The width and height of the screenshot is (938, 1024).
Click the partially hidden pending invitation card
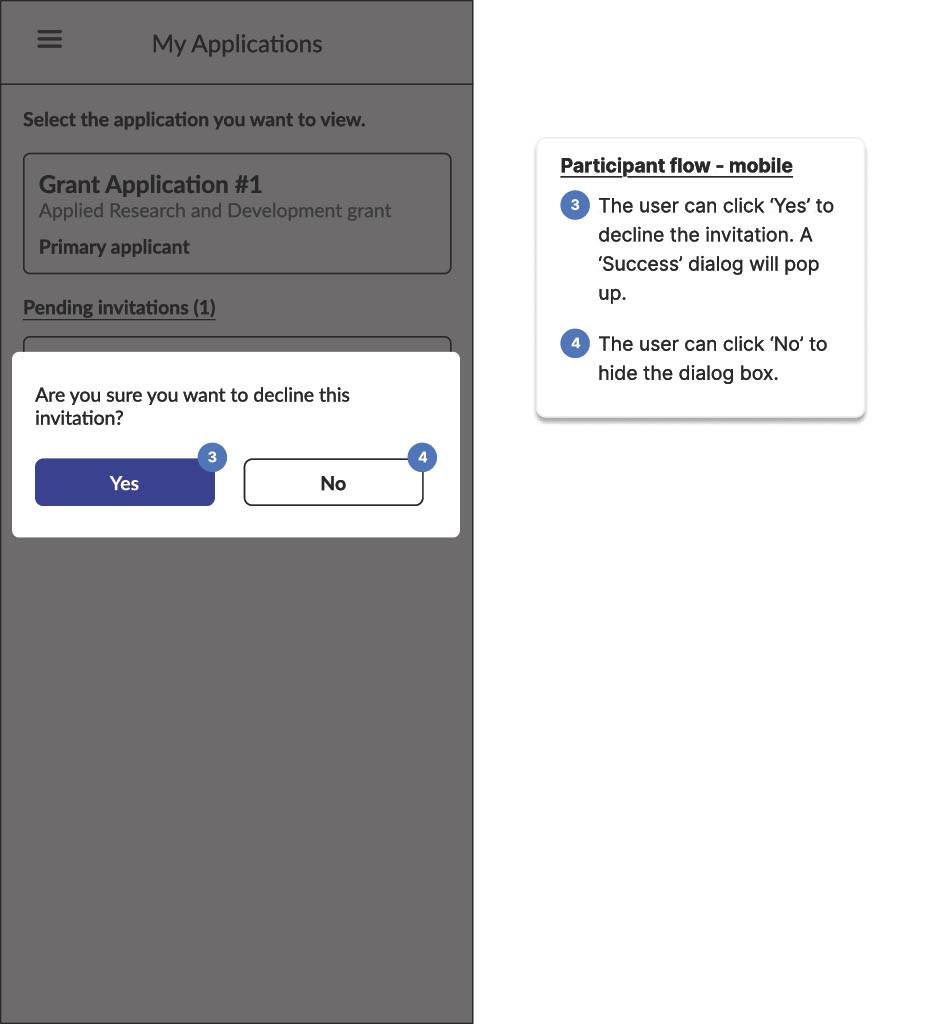237,344
